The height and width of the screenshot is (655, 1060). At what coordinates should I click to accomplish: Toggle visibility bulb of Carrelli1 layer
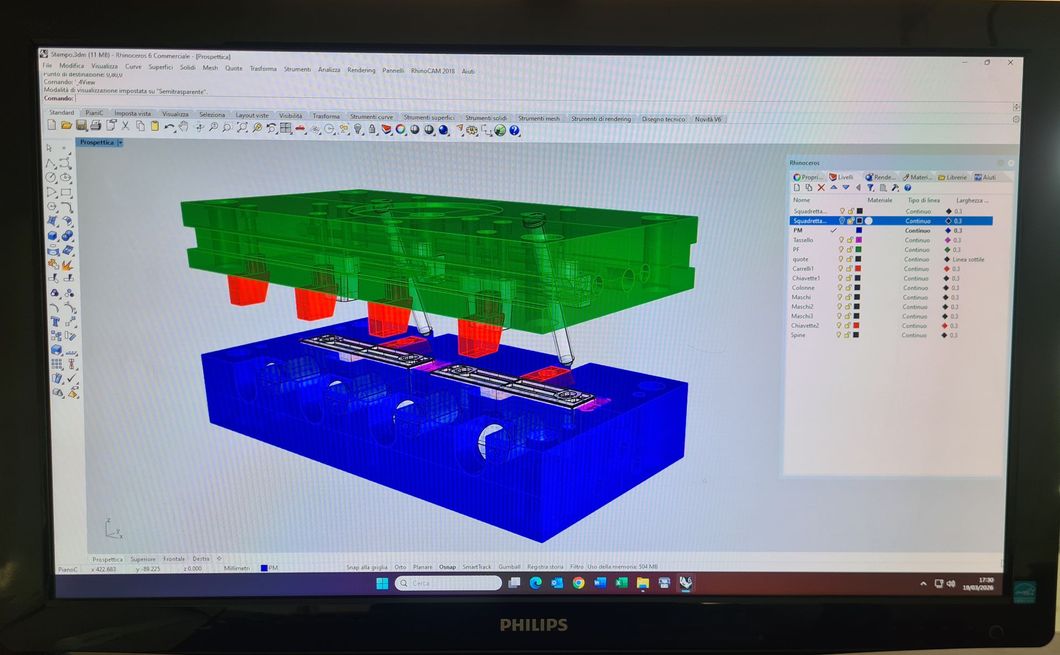coord(842,268)
